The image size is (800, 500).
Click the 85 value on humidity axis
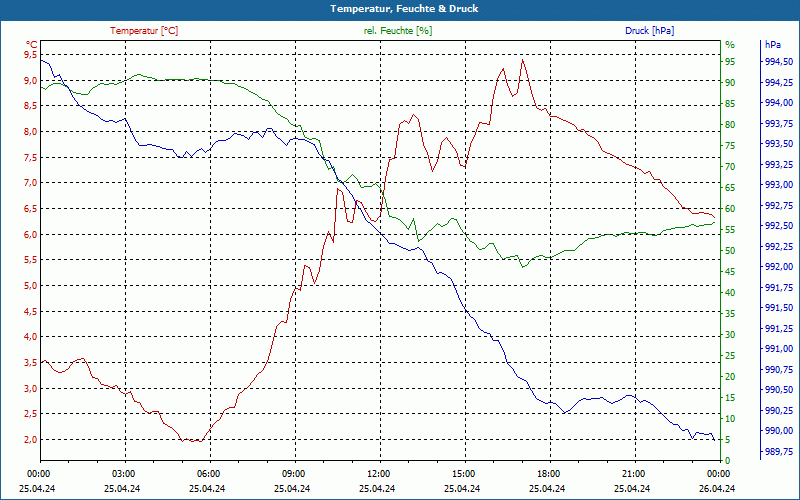tap(730, 104)
